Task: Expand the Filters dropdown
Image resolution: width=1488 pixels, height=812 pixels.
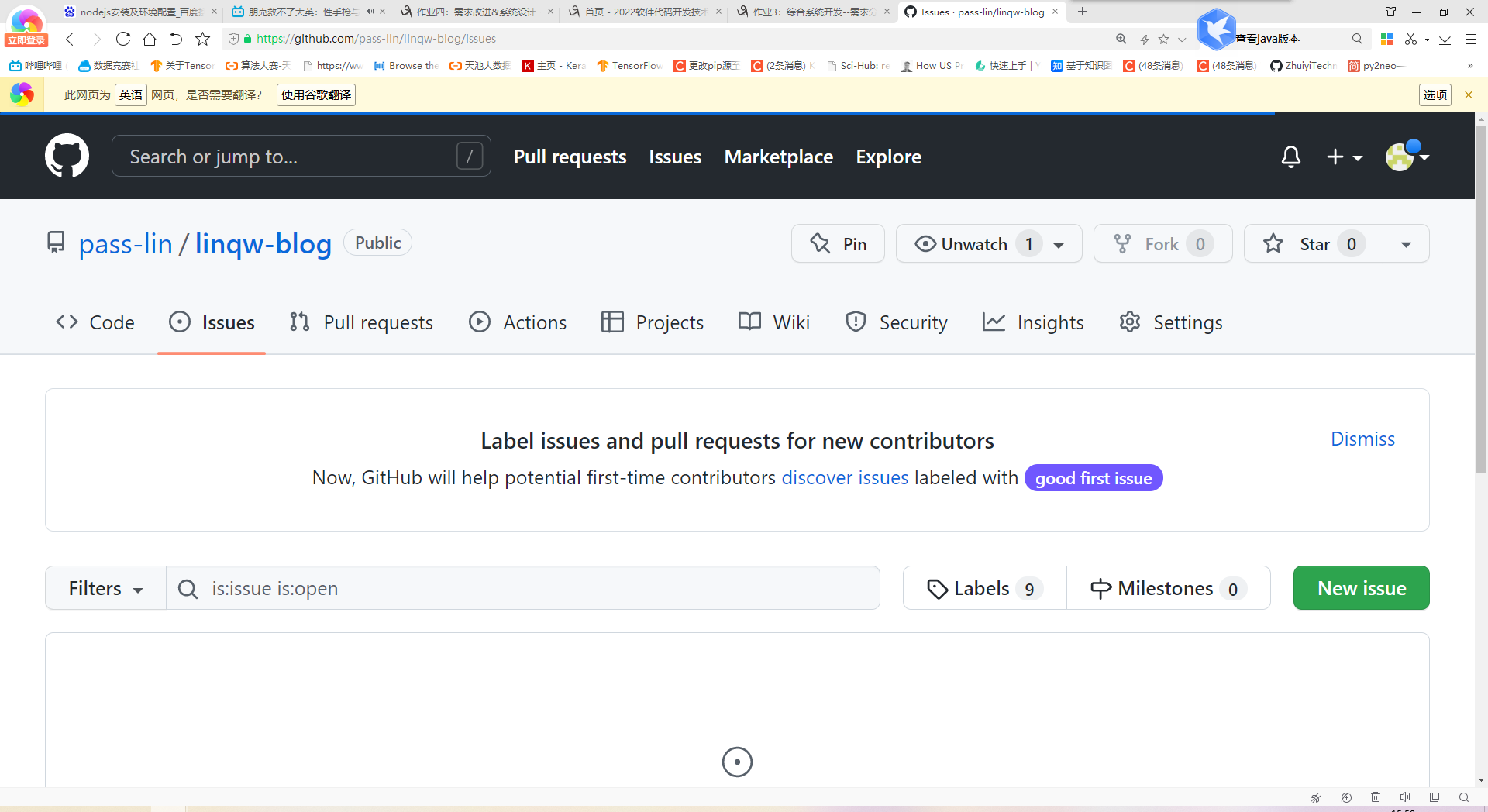Action: click(105, 588)
